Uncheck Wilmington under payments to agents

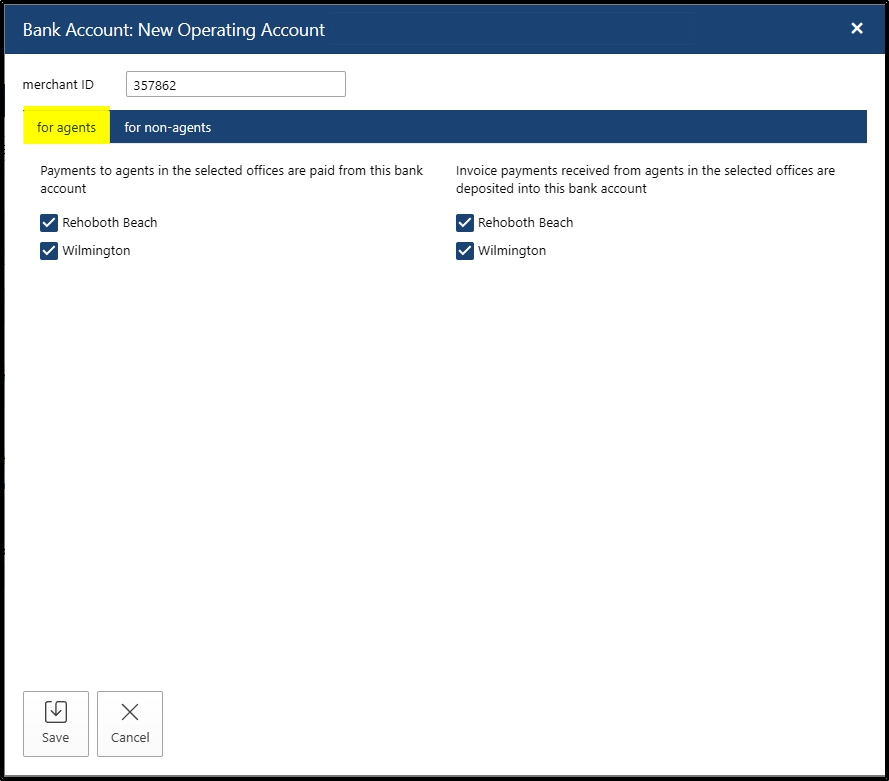click(x=49, y=251)
